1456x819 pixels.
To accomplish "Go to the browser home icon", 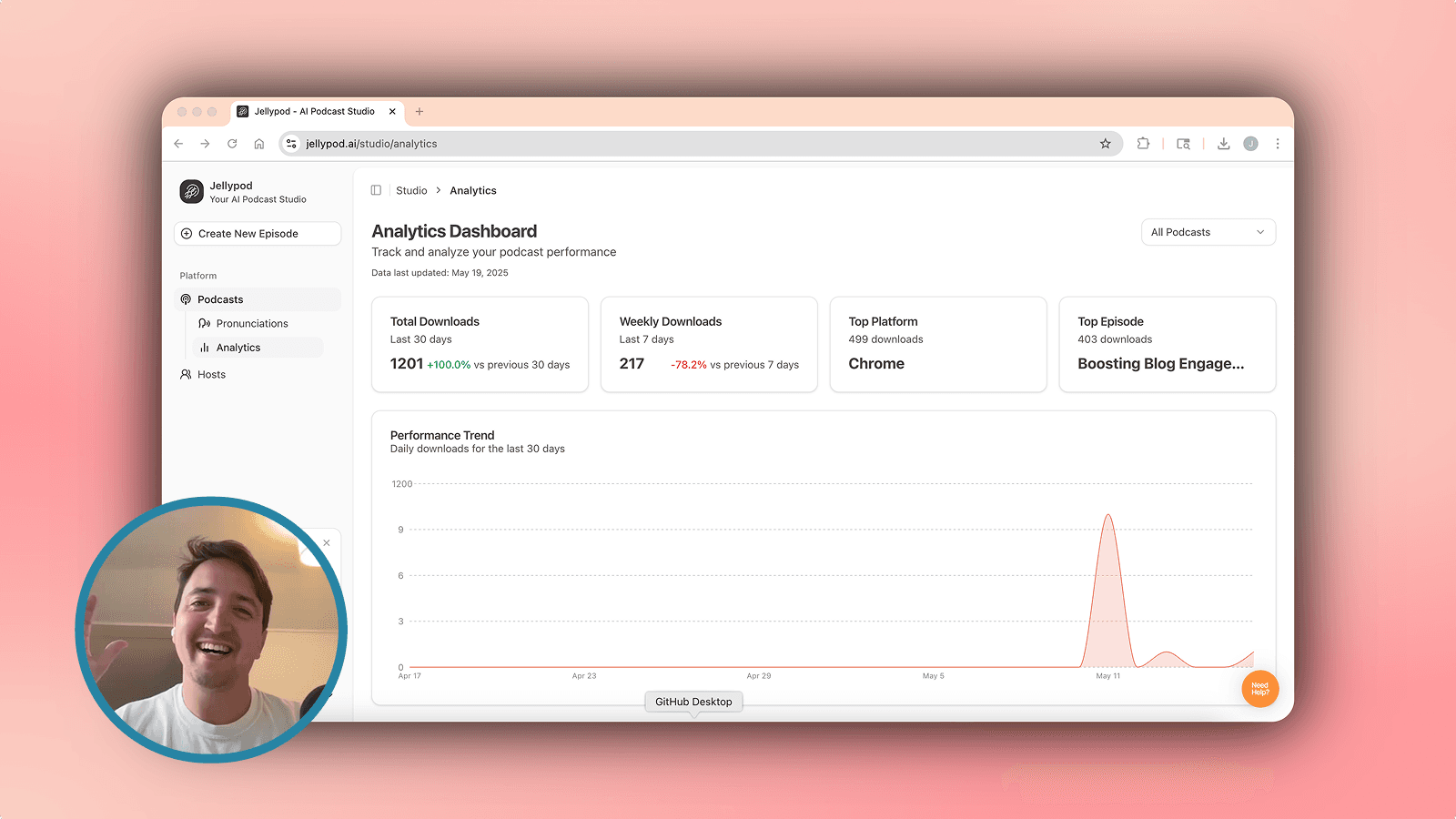I will pyautogui.click(x=259, y=144).
